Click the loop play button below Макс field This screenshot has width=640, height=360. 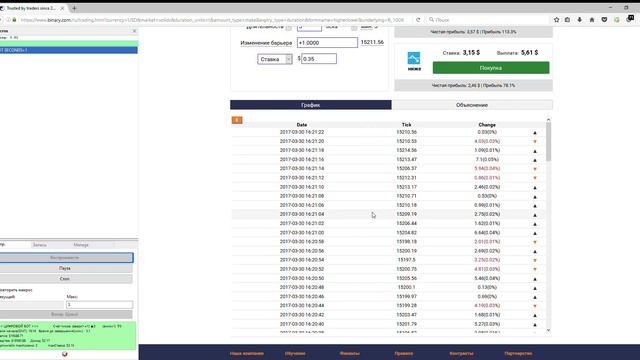coord(65,314)
